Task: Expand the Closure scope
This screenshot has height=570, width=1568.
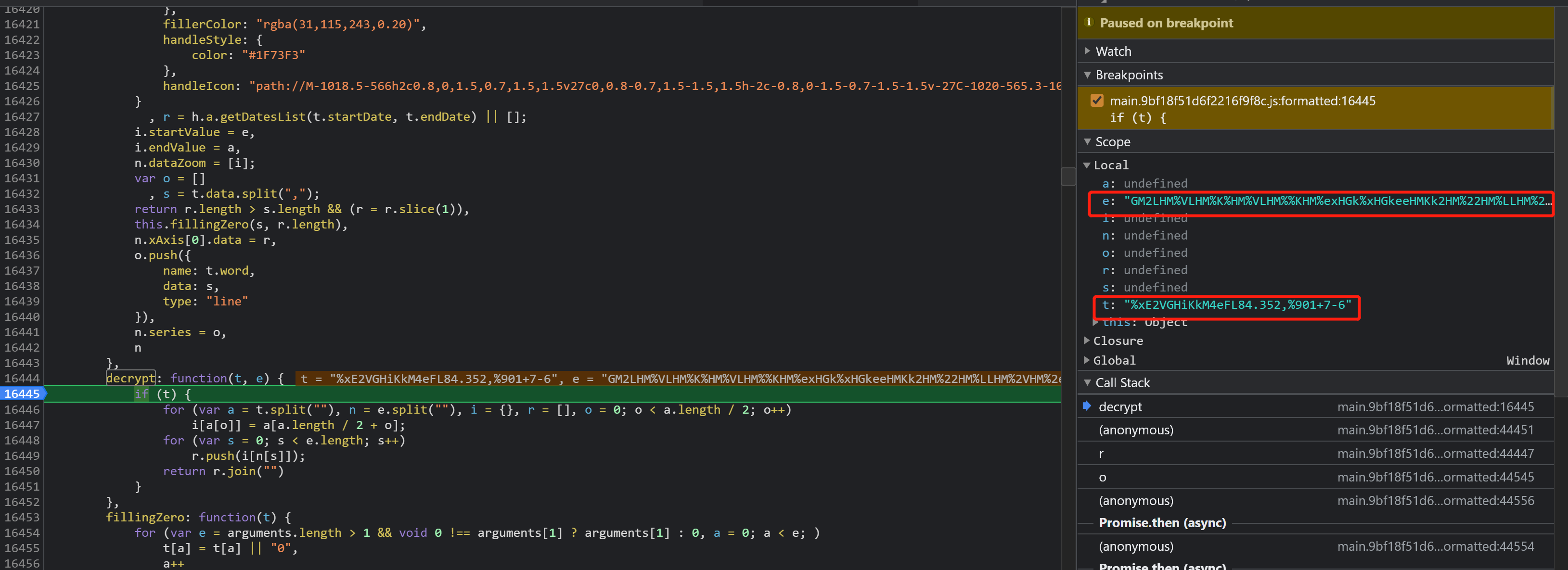Action: pos(1087,341)
